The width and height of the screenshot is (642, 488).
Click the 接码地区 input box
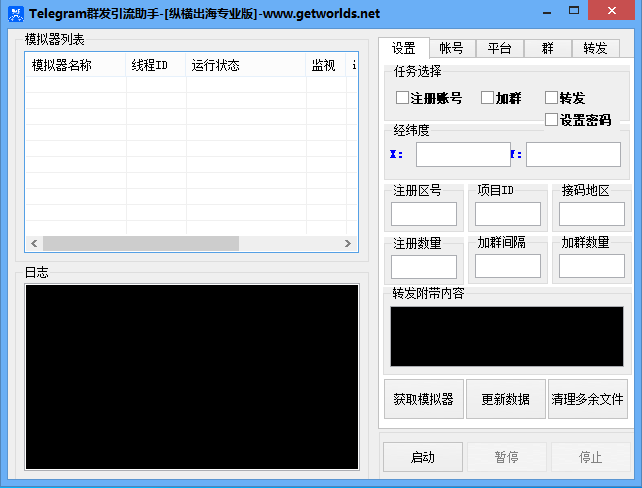coord(592,214)
